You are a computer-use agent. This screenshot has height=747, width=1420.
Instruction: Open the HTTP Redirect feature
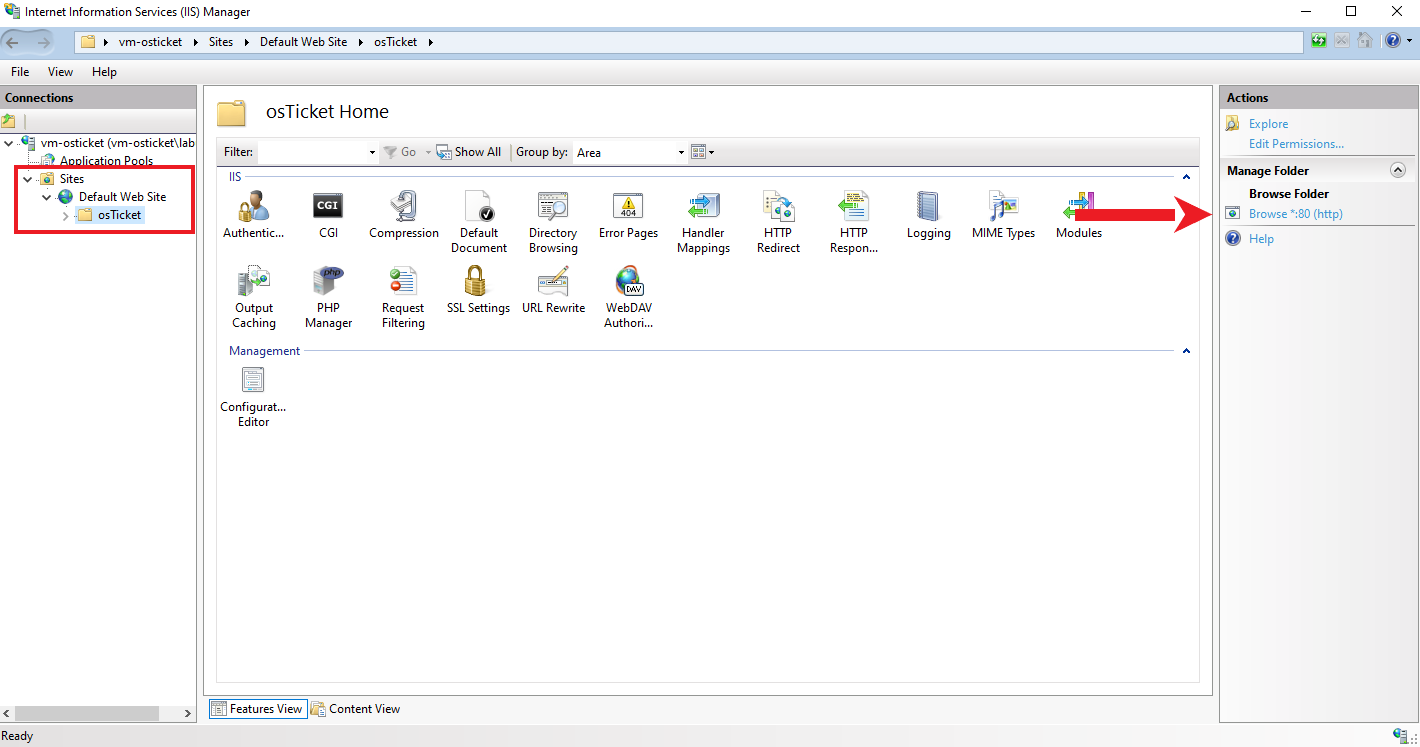pyautogui.click(x=778, y=222)
